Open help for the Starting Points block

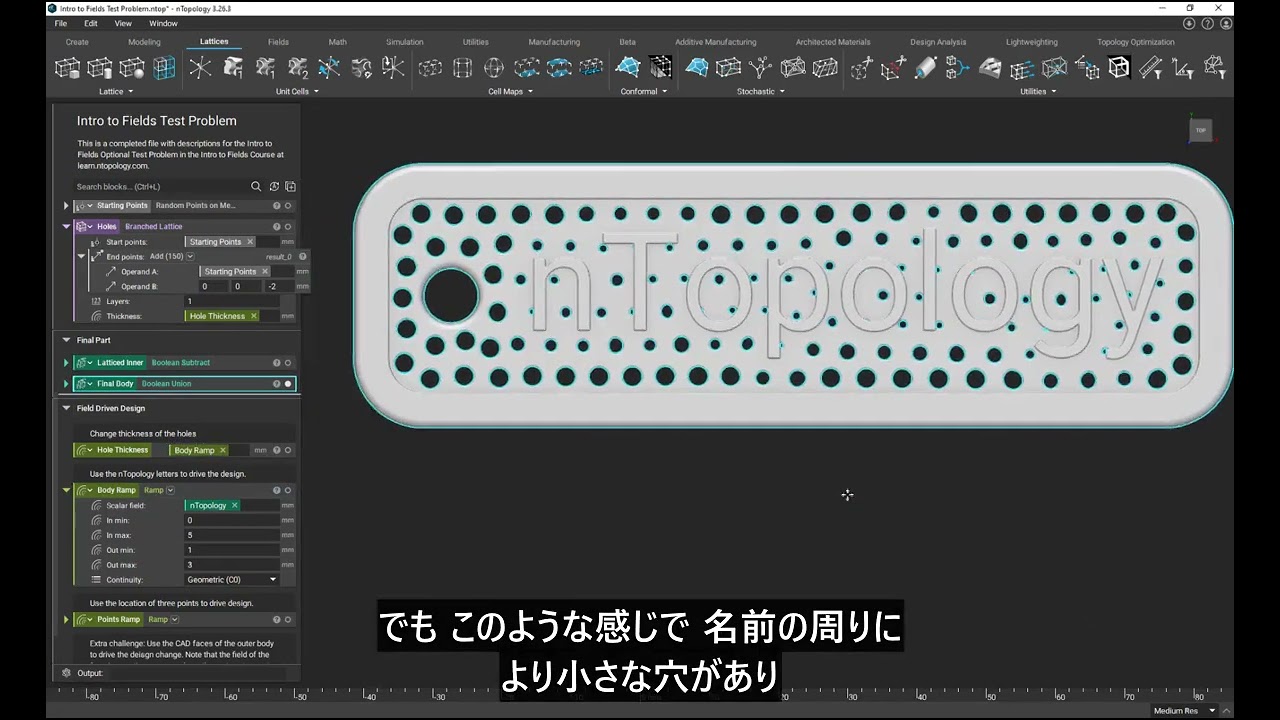(277, 206)
